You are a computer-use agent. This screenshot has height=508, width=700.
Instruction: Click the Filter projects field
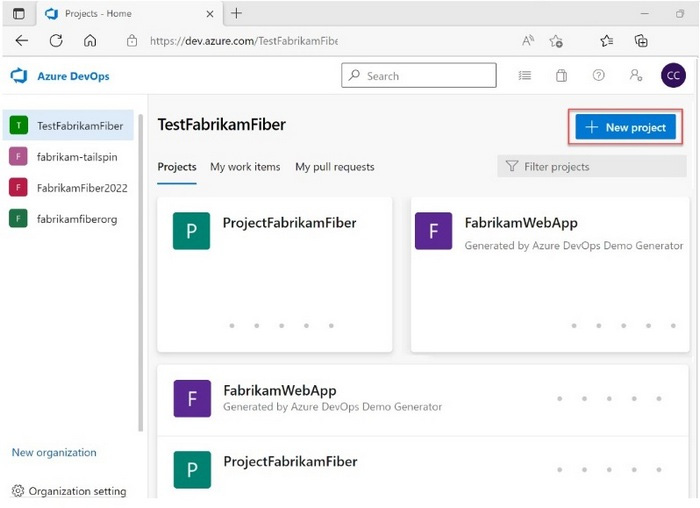click(x=592, y=167)
